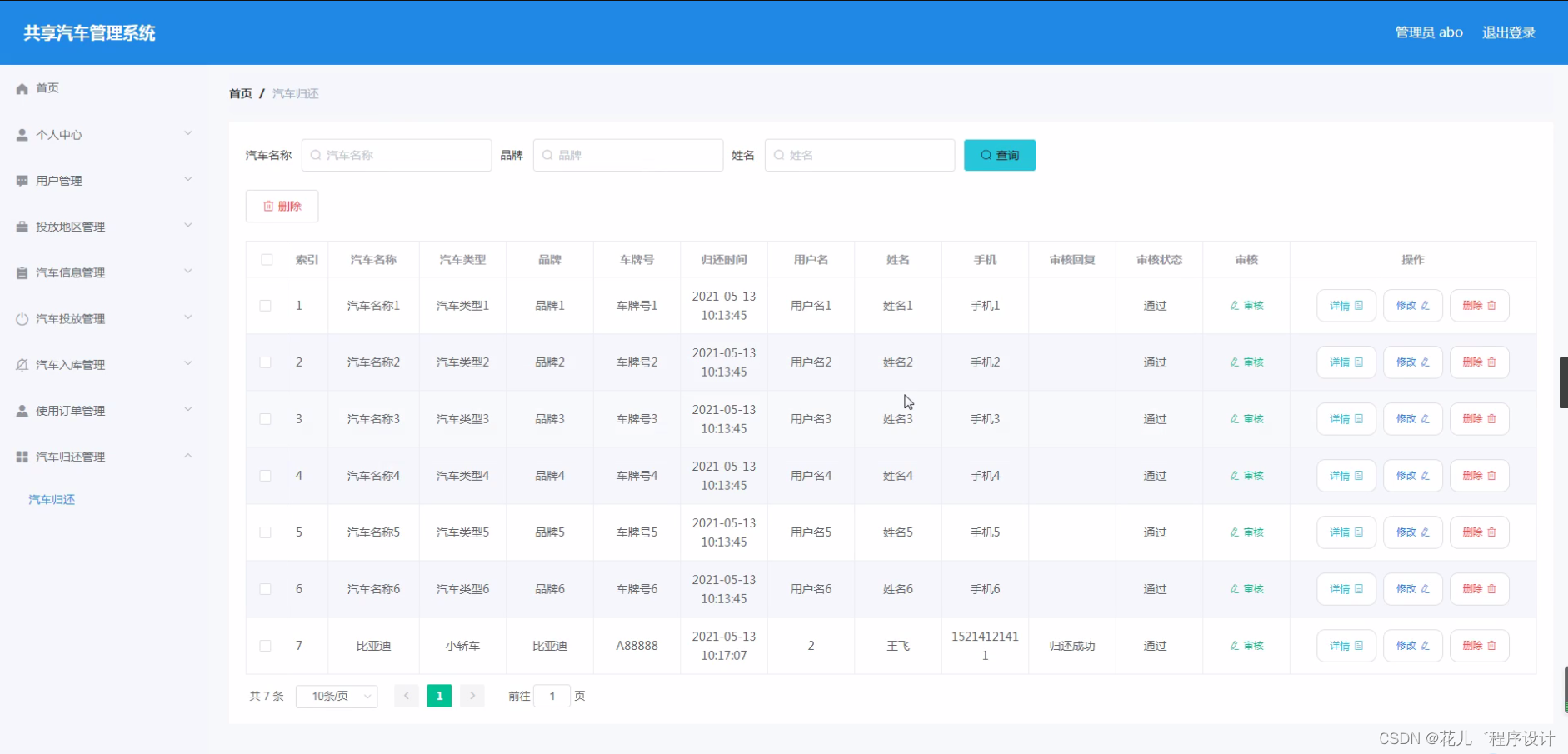Click the batch 删除 button above the table
1568x754 pixels.
point(282,206)
